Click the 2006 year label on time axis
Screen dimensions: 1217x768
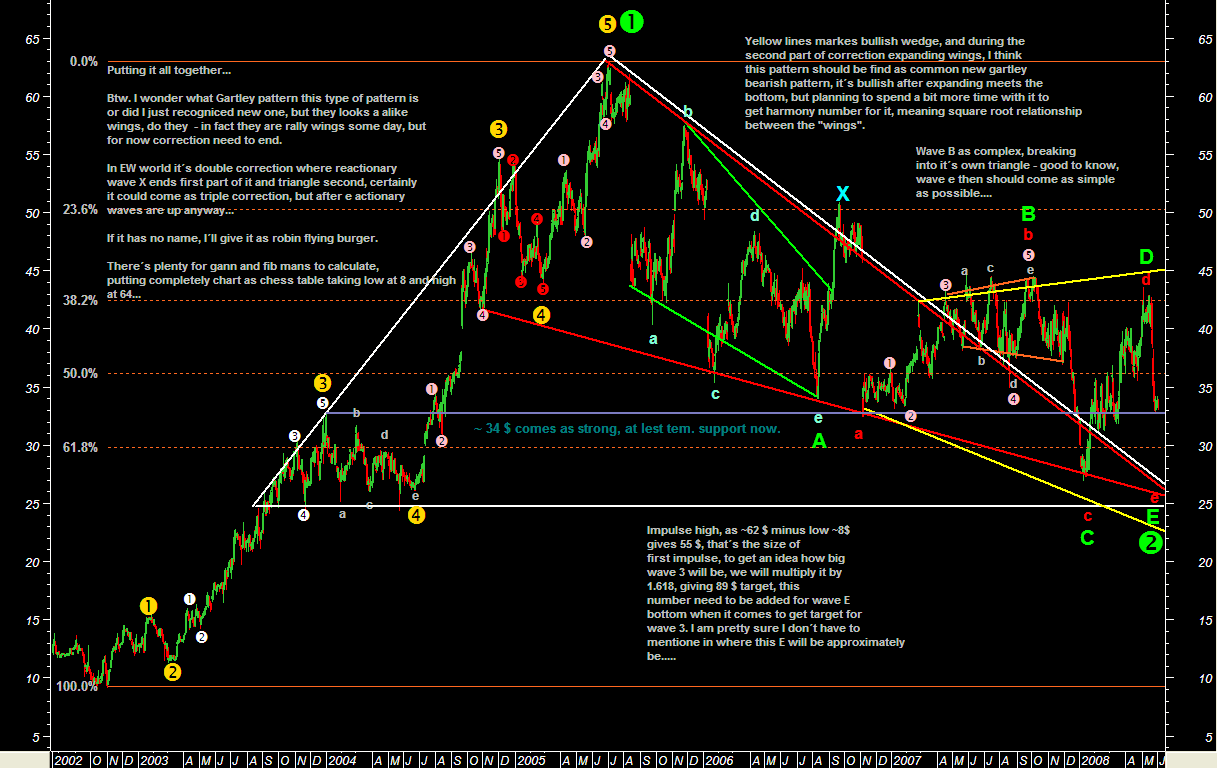[719, 760]
